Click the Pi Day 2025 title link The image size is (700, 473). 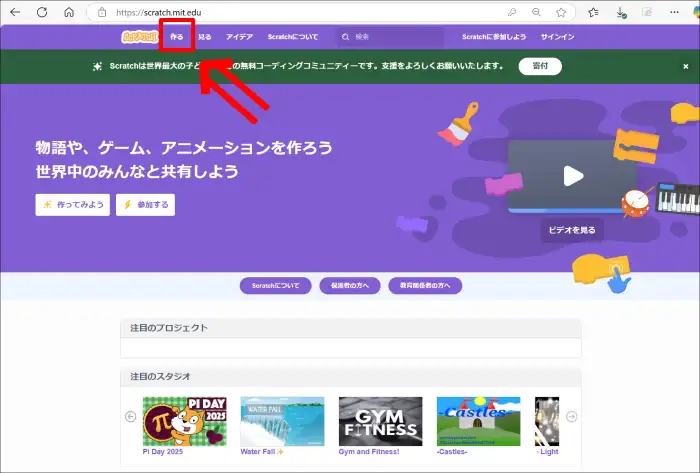click(x=163, y=452)
